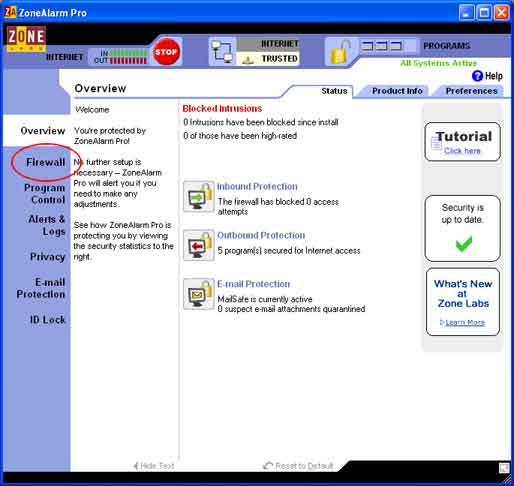Click the PROGRAMS label
The height and width of the screenshot is (486, 514).
click(x=447, y=46)
